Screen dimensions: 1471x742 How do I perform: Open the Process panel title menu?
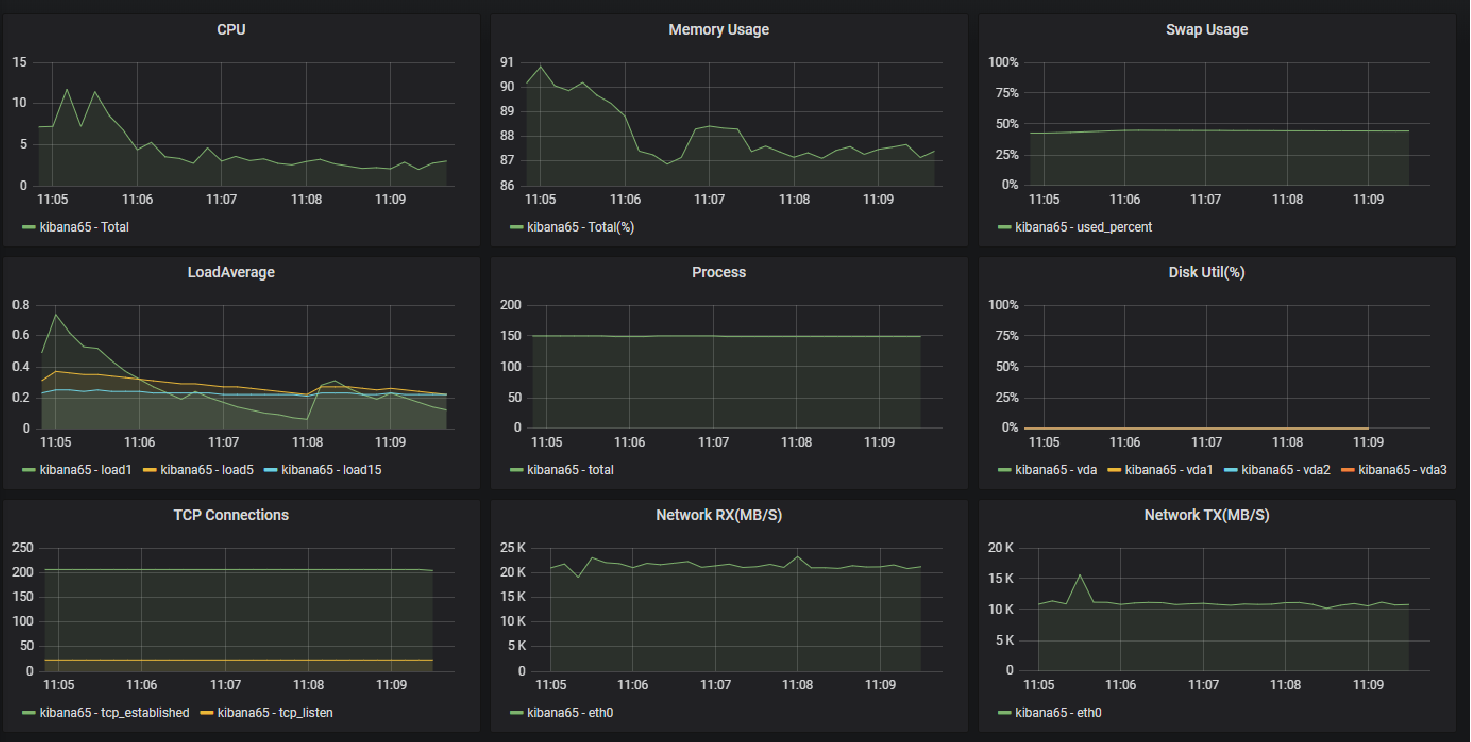point(718,272)
